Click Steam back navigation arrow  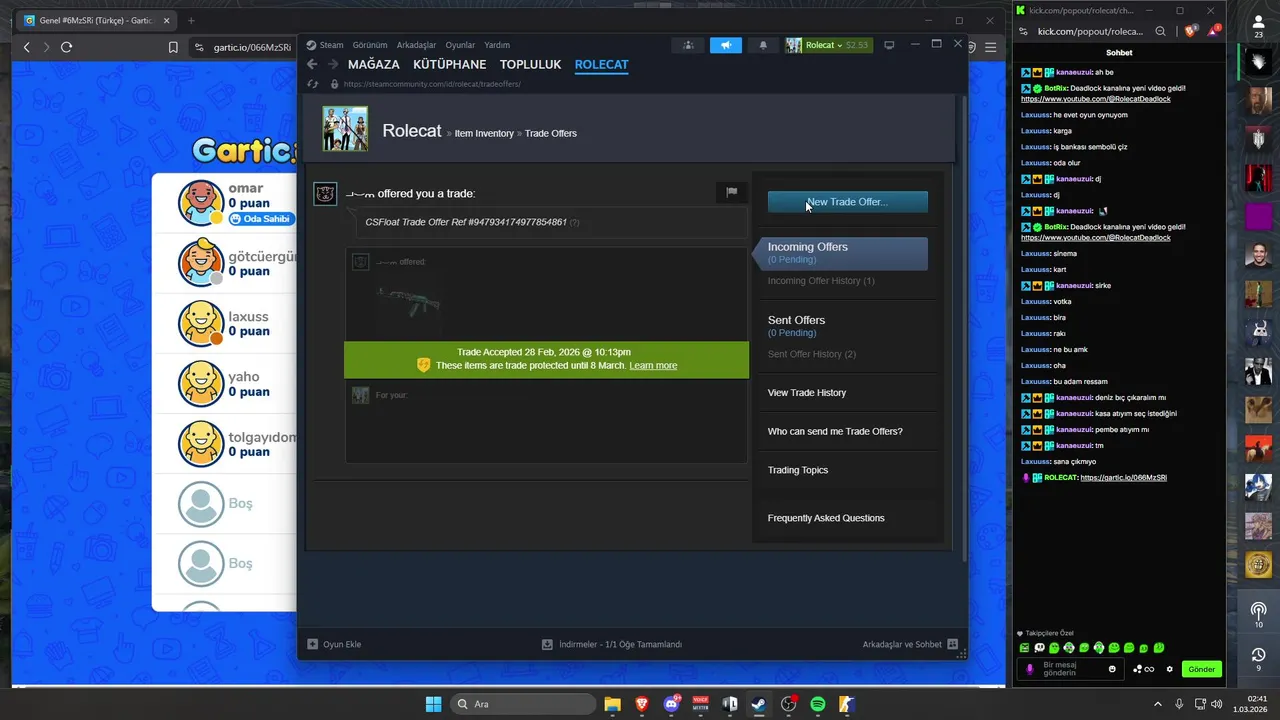pos(312,64)
